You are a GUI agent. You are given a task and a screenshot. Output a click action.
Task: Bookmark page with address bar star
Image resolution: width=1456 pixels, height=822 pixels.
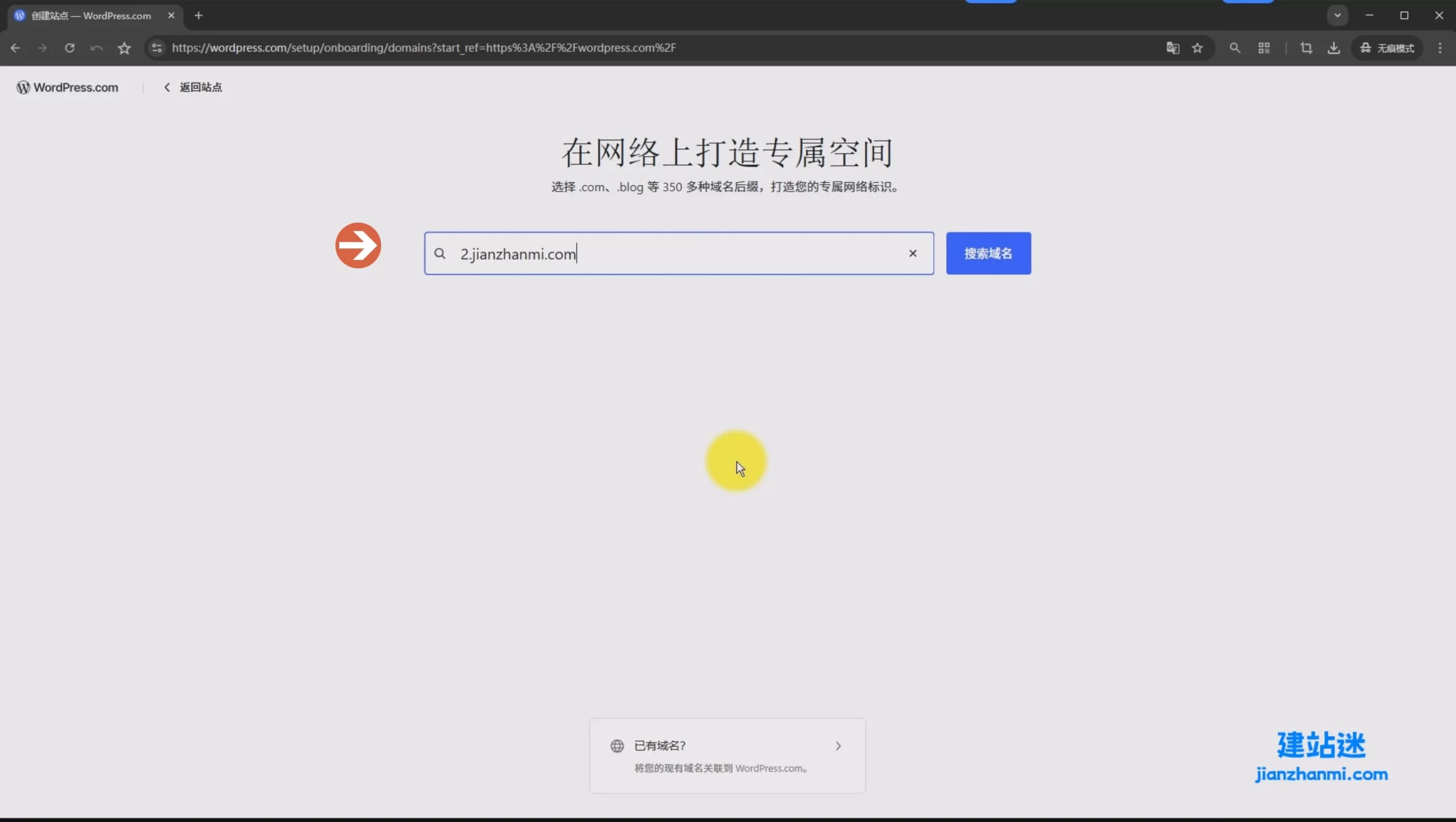[x=1197, y=48]
